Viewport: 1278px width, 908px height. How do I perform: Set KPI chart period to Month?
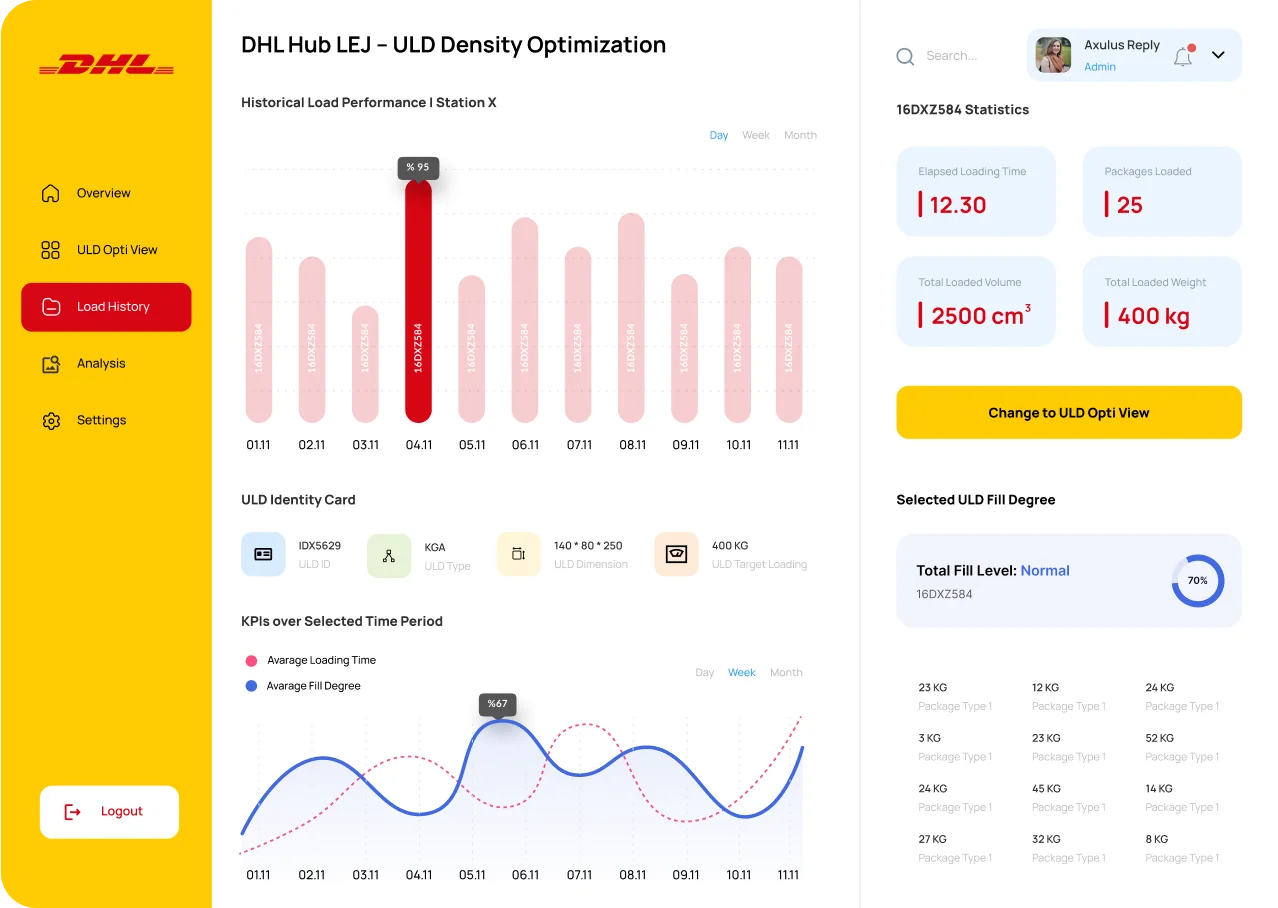[786, 673]
